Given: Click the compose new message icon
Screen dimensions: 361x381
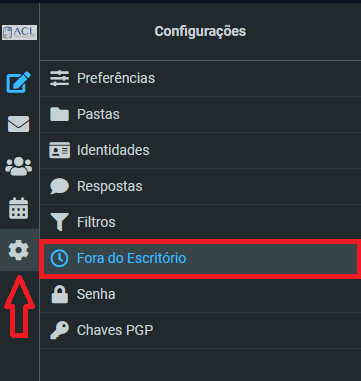Looking at the screenshot, I should [19, 82].
